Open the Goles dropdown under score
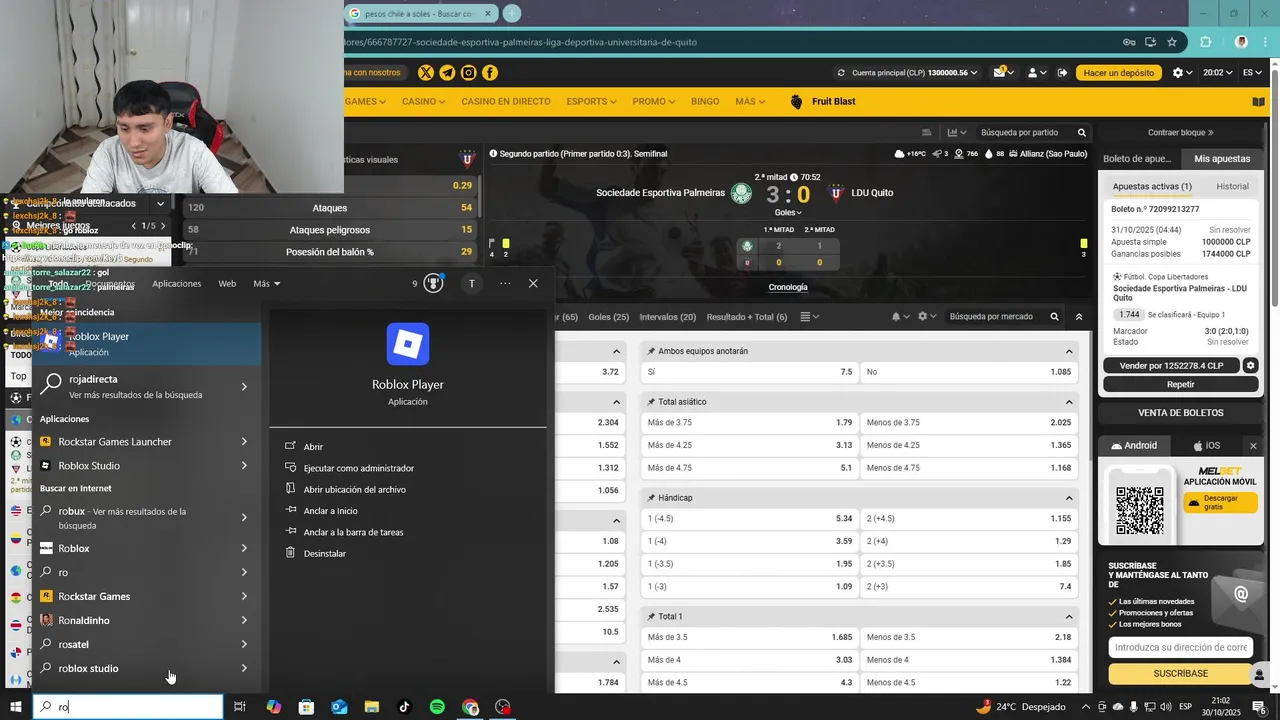The width and height of the screenshot is (1280, 720). point(788,212)
